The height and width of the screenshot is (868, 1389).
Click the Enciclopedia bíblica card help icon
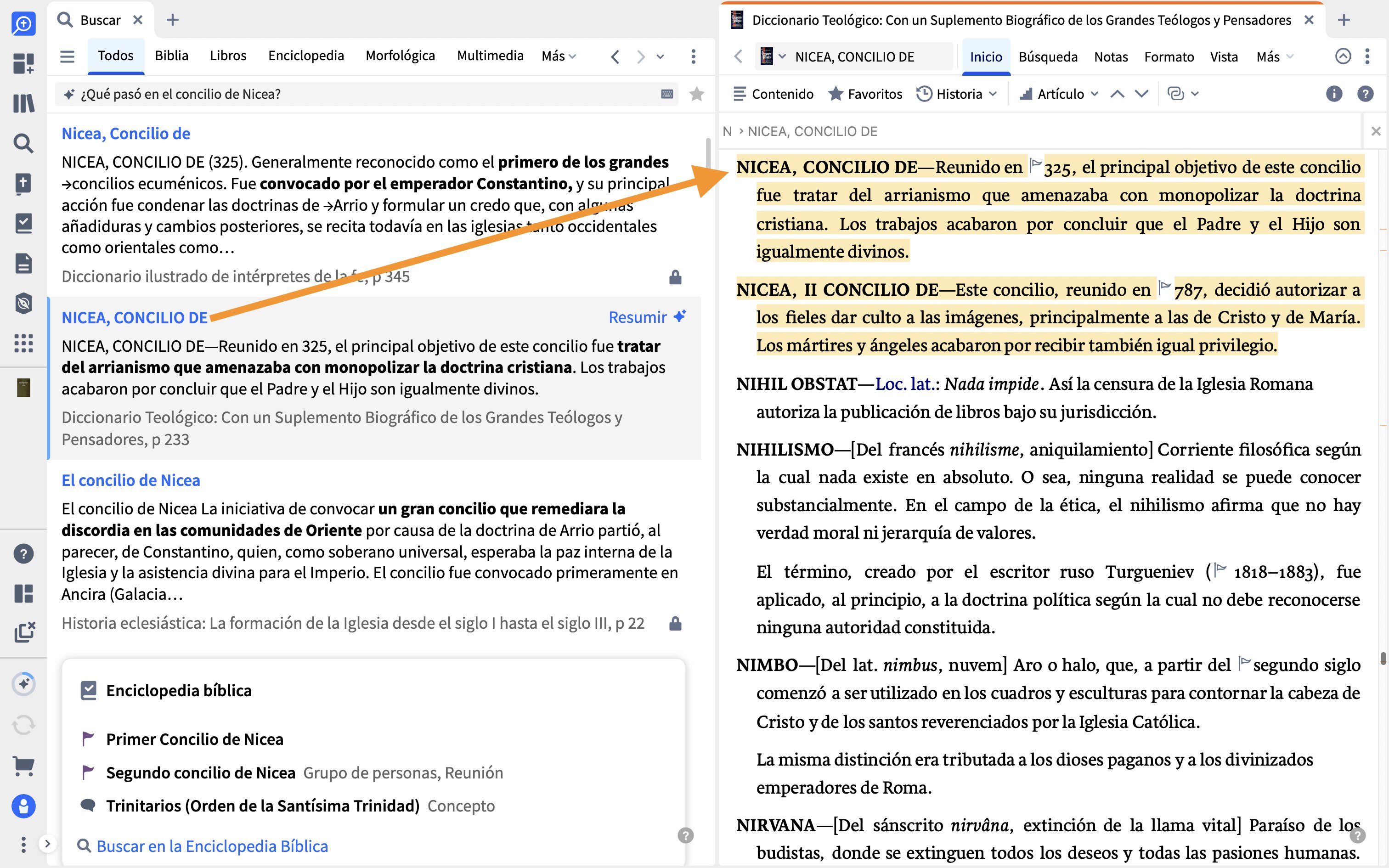tap(685, 835)
